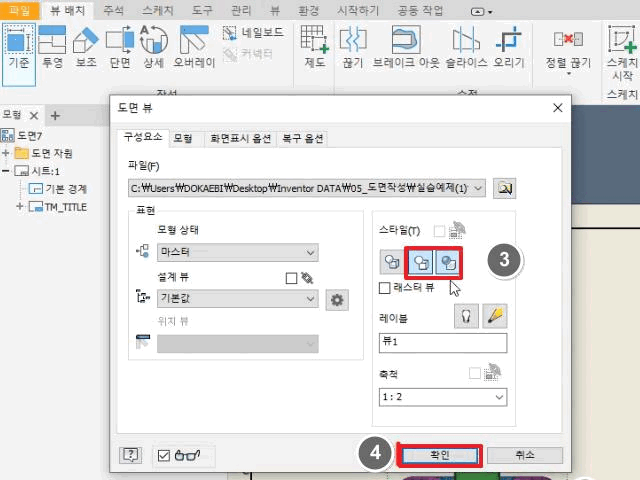
Task: Toggle label visibility light bulb icon
Action: coord(466,316)
